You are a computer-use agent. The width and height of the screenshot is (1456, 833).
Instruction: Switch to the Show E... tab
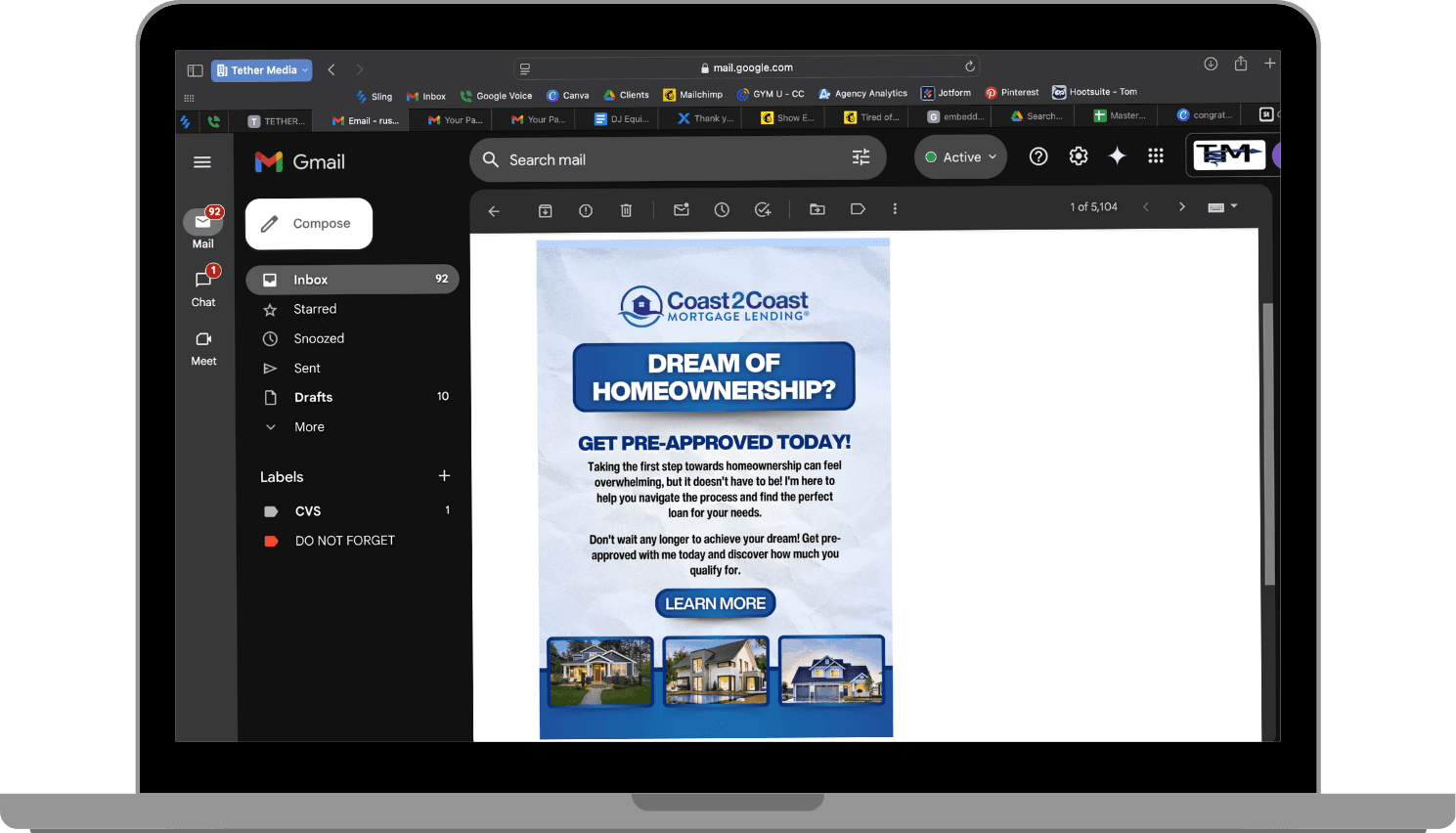(788, 117)
